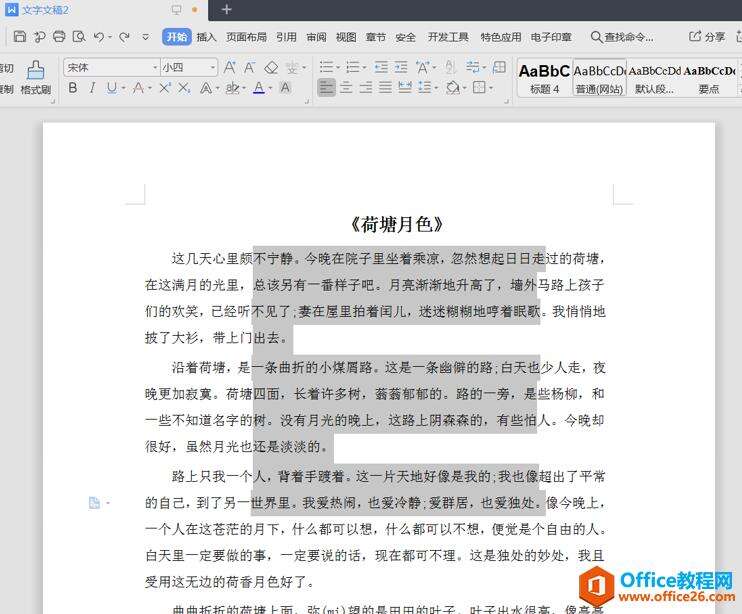Open the 视图 (View) tab
Screen dimensions: 742x614
click(346, 37)
